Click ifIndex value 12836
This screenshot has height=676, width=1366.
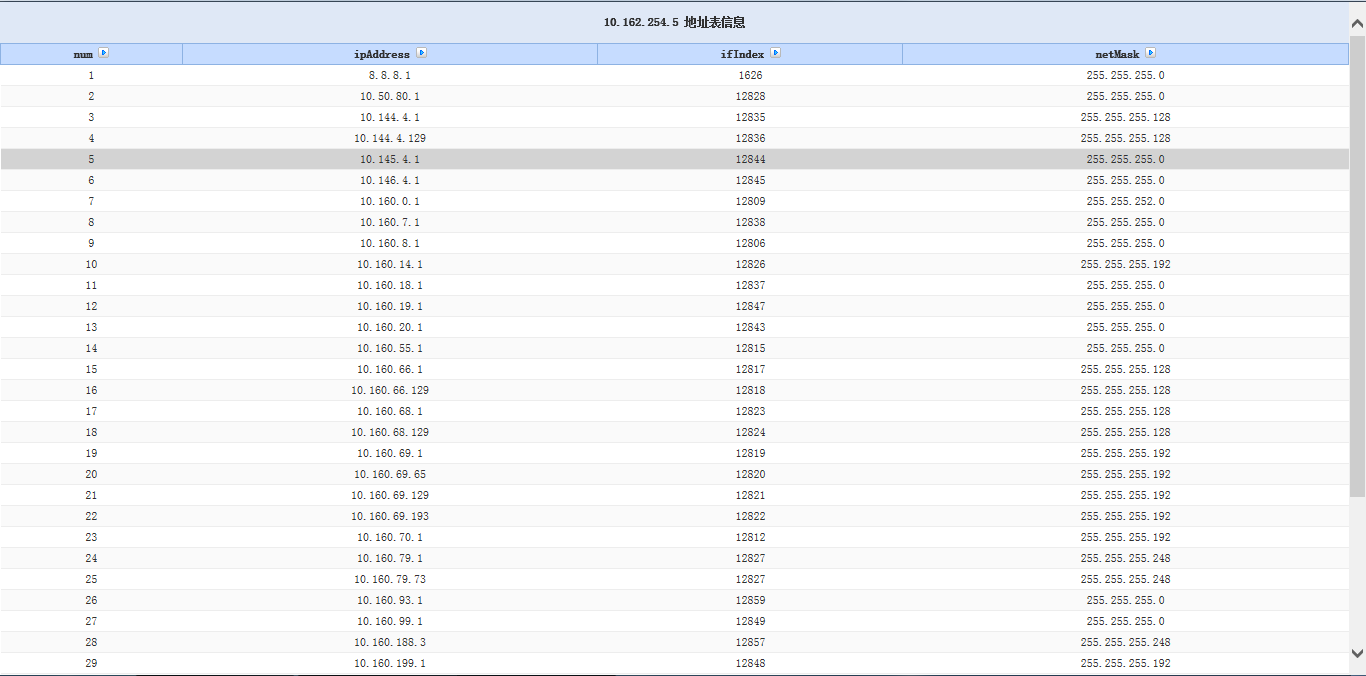(750, 138)
